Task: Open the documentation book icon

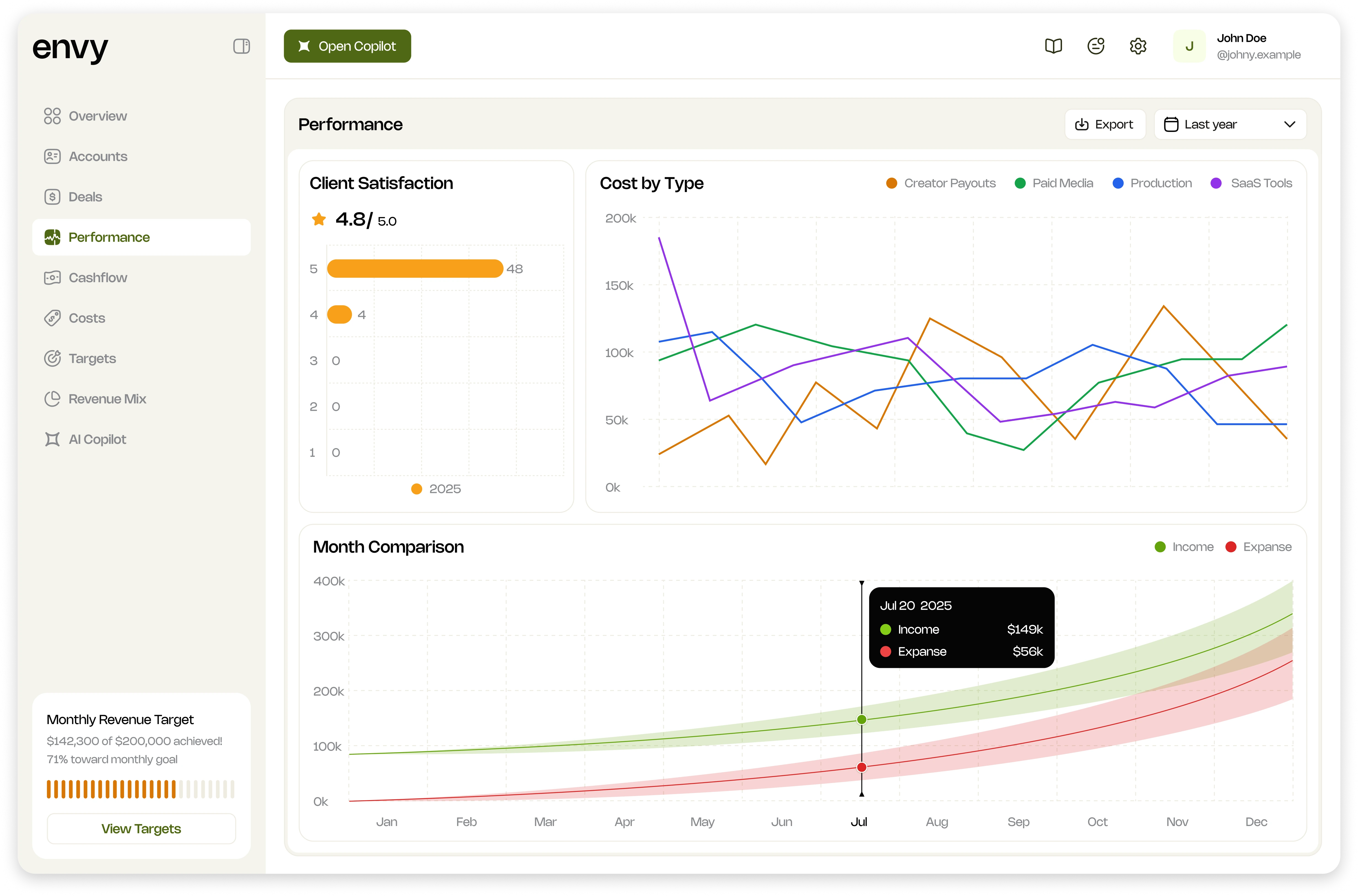Action: tap(1053, 46)
